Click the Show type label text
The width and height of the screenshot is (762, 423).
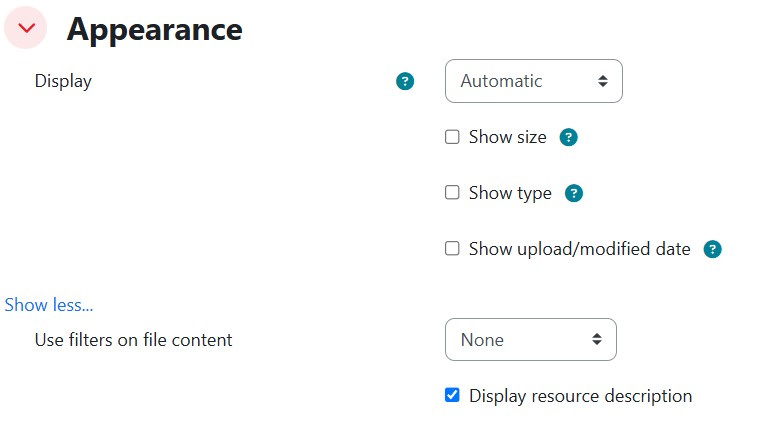click(x=510, y=193)
